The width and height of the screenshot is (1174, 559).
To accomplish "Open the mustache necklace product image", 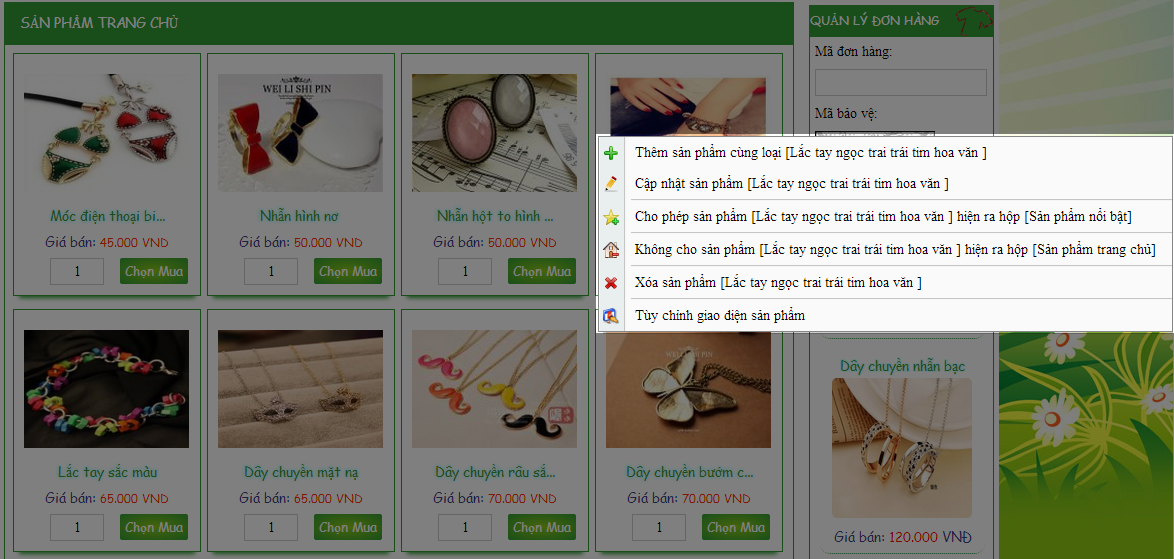I will (494, 389).
